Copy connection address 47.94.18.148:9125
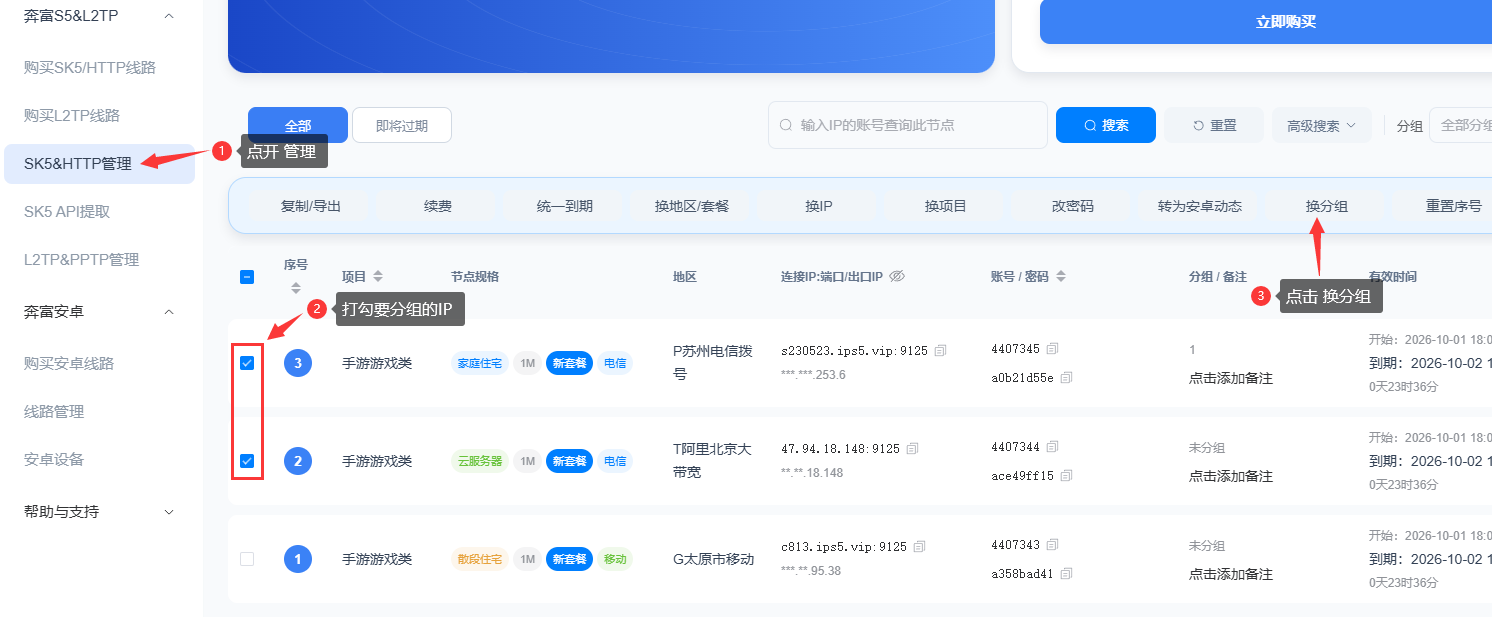Screen dimensions: 1492x617 pos(913,449)
